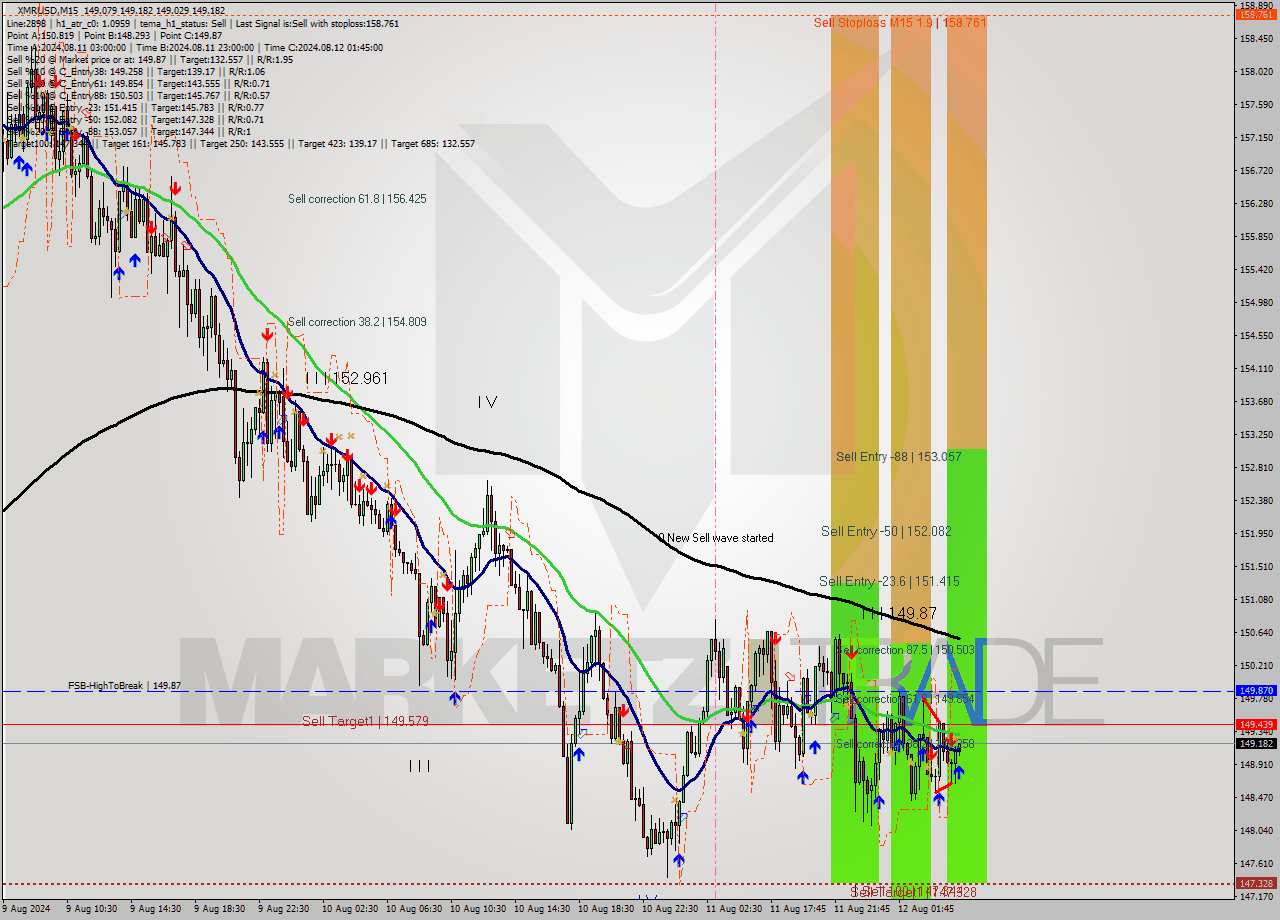The height and width of the screenshot is (920, 1280).
Task: Click the '10 Aug 22:30' time axis label
Action: click(x=670, y=909)
